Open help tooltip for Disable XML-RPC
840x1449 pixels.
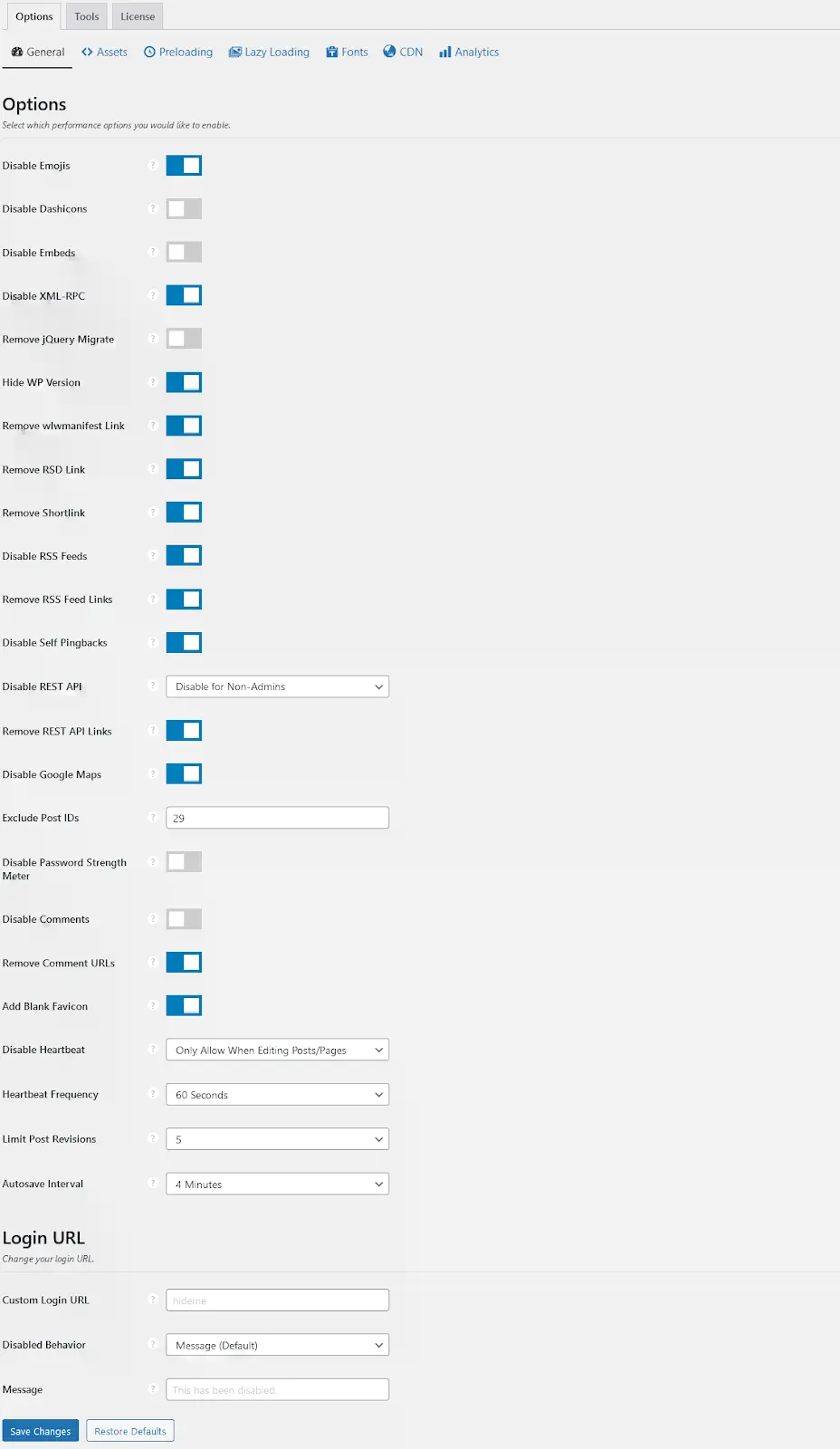(152, 295)
